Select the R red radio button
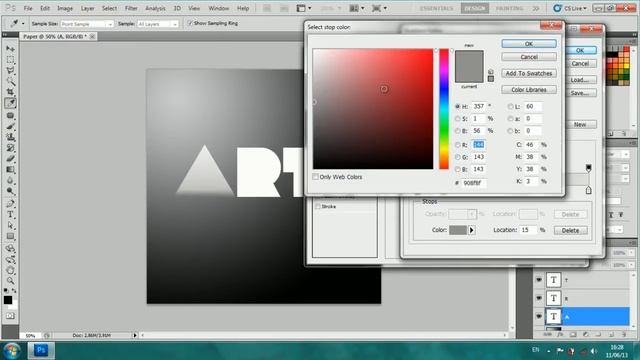The image size is (640, 360). click(458, 144)
